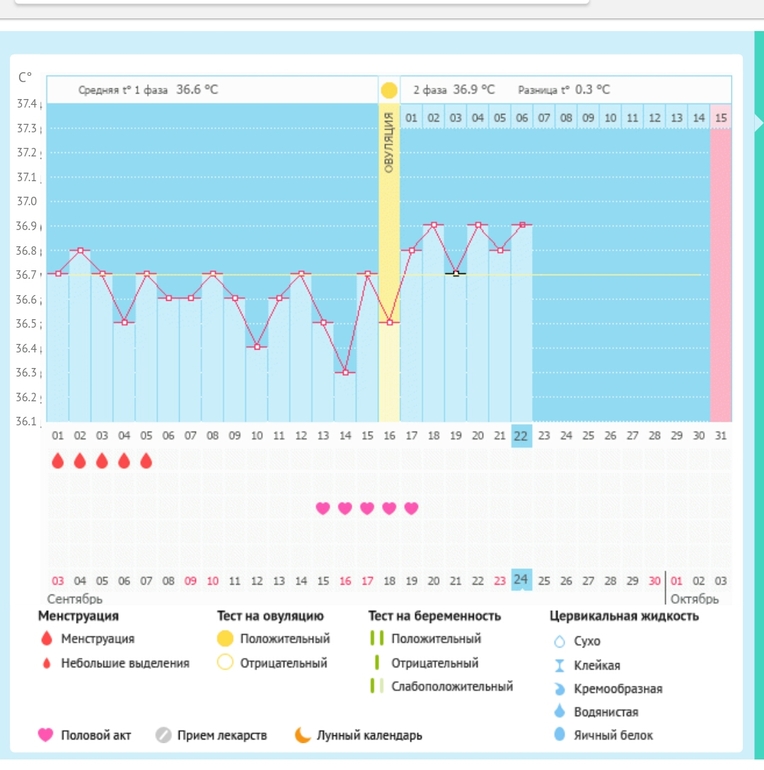Click the pink phase-two day 15 header cell
This screenshot has width=764, height=770.
(x=721, y=118)
